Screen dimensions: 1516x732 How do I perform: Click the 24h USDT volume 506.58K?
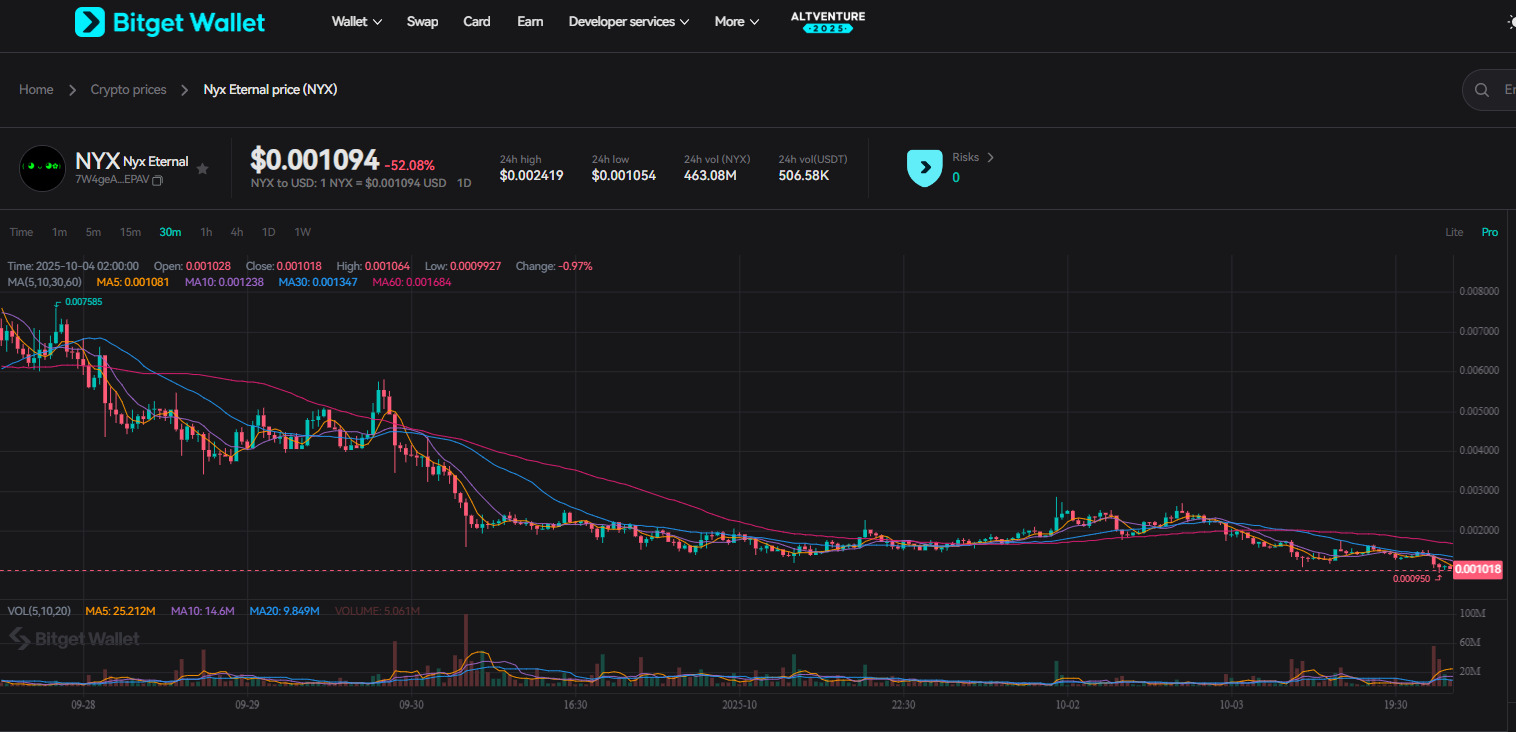pos(804,176)
